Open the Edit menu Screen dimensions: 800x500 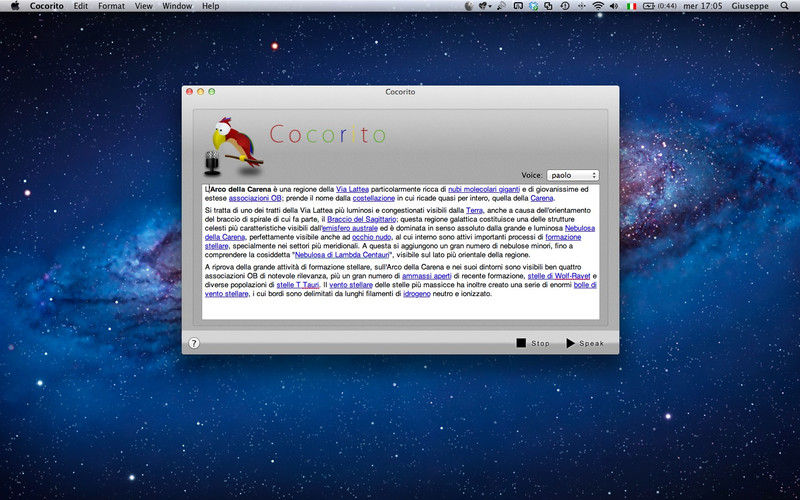coord(81,6)
